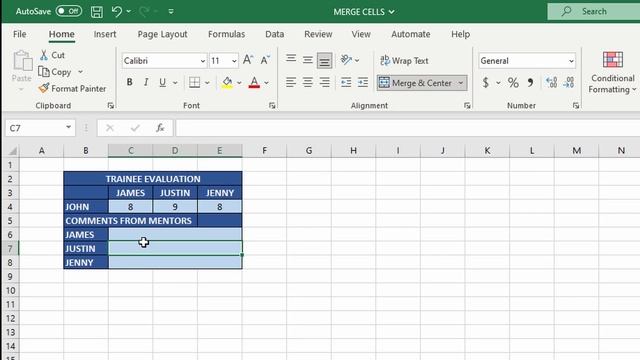This screenshot has height=360, width=640.
Task: Decrease Decimal places
Action: point(569,83)
